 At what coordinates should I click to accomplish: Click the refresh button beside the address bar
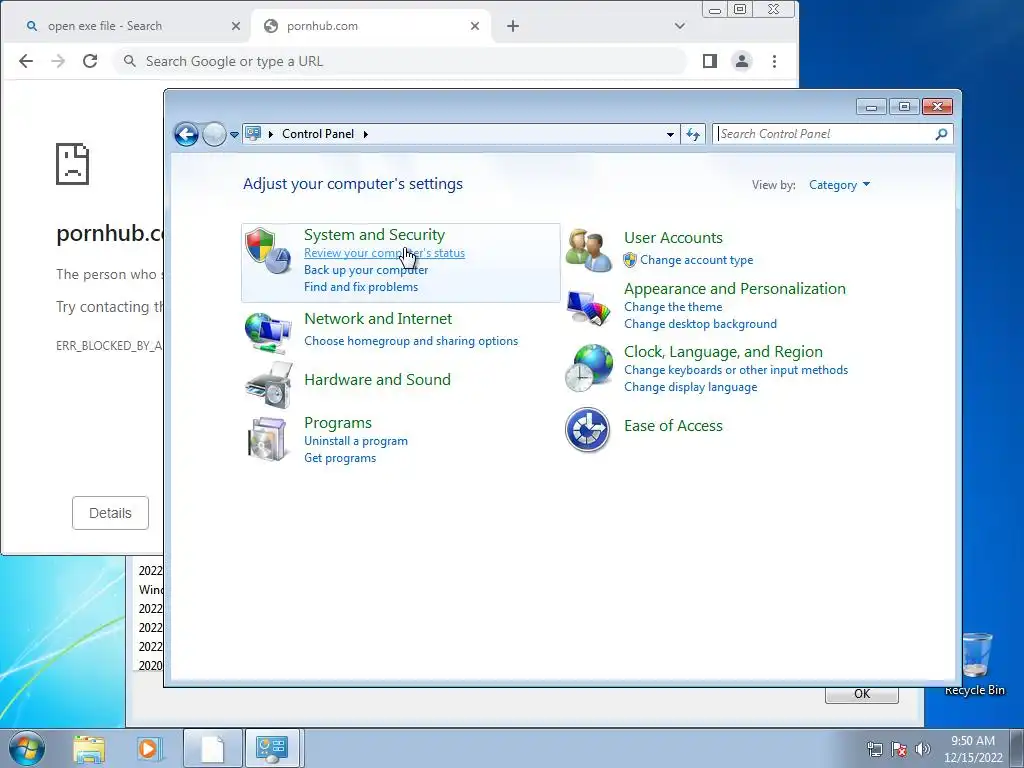tap(693, 135)
